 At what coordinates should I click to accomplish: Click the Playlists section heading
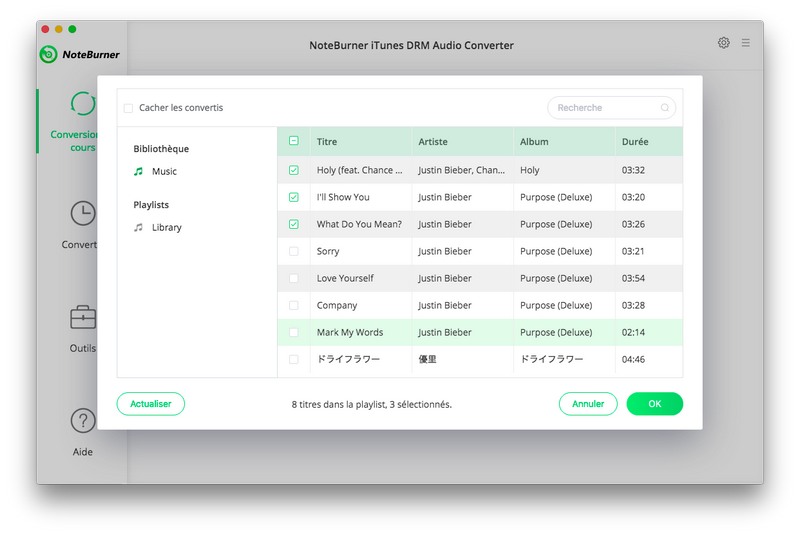[x=151, y=205]
